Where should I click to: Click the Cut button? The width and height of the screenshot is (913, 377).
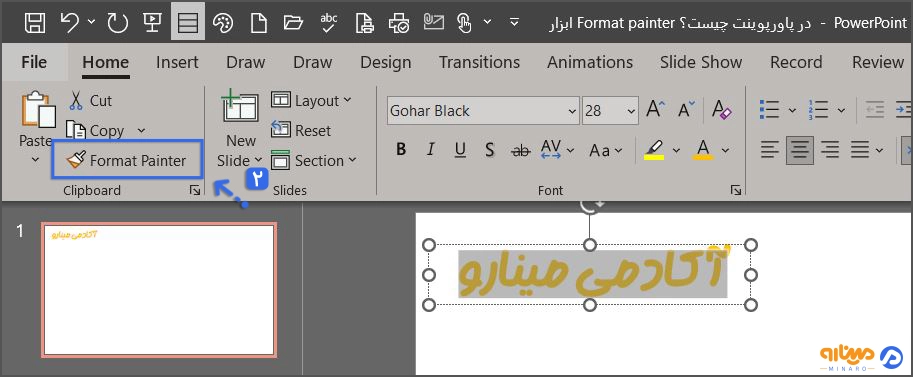click(x=90, y=101)
